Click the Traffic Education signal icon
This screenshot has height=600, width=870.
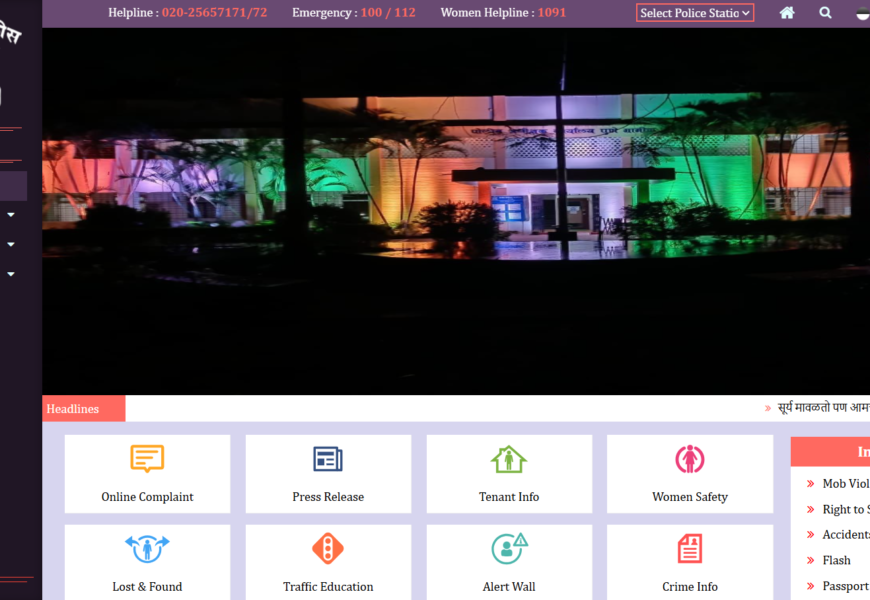point(328,549)
